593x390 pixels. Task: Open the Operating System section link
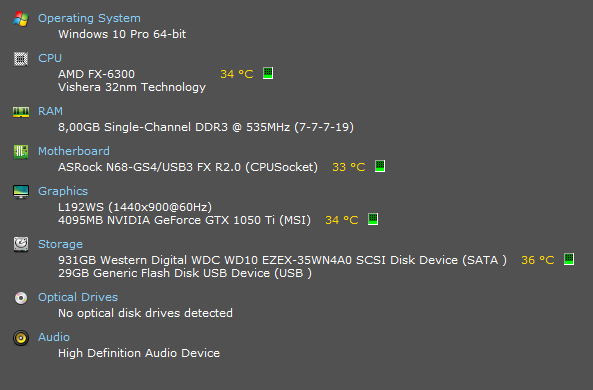(89, 18)
